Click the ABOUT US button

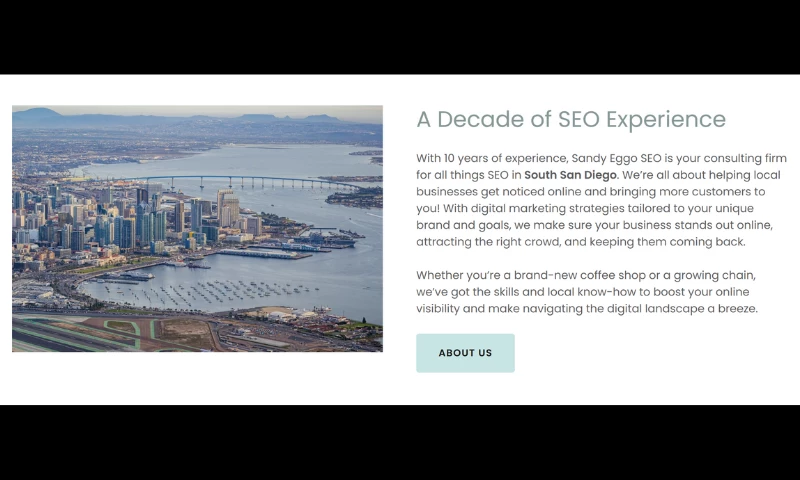(x=465, y=353)
